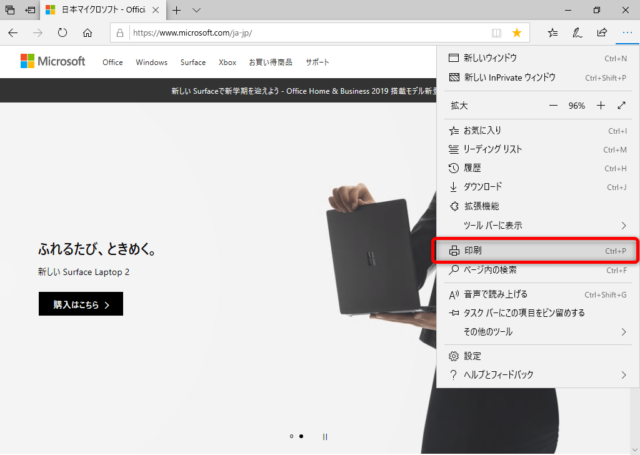640x455 pixels.
Task: Open Reading view book icon
Action: (496, 33)
